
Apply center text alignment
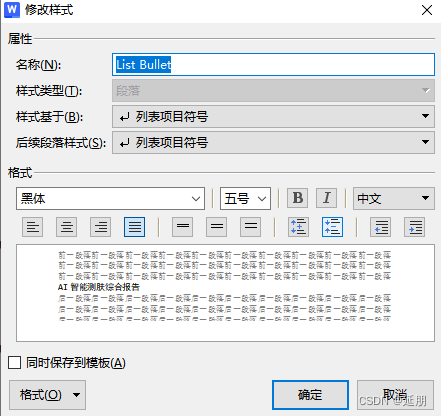[x=66, y=227]
